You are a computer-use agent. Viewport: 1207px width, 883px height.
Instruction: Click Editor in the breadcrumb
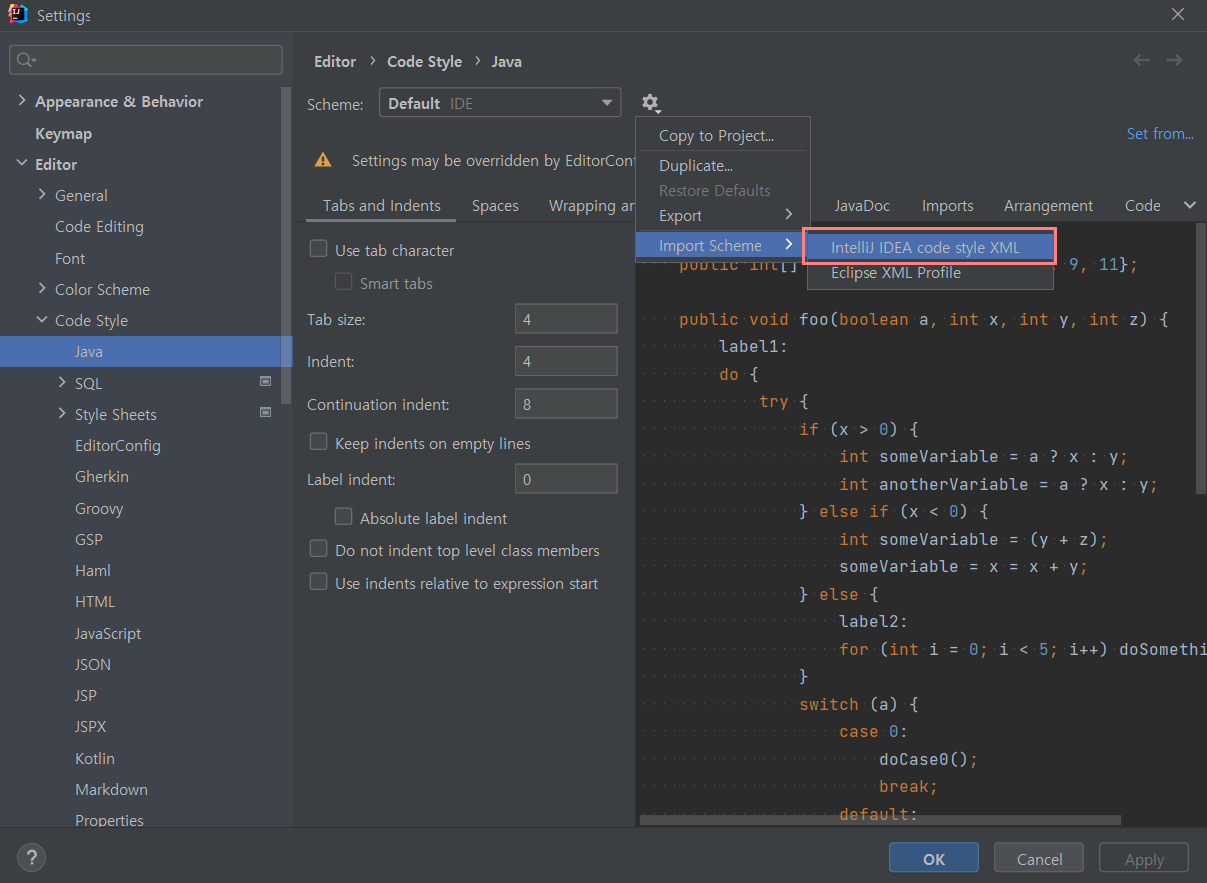[x=335, y=61]
